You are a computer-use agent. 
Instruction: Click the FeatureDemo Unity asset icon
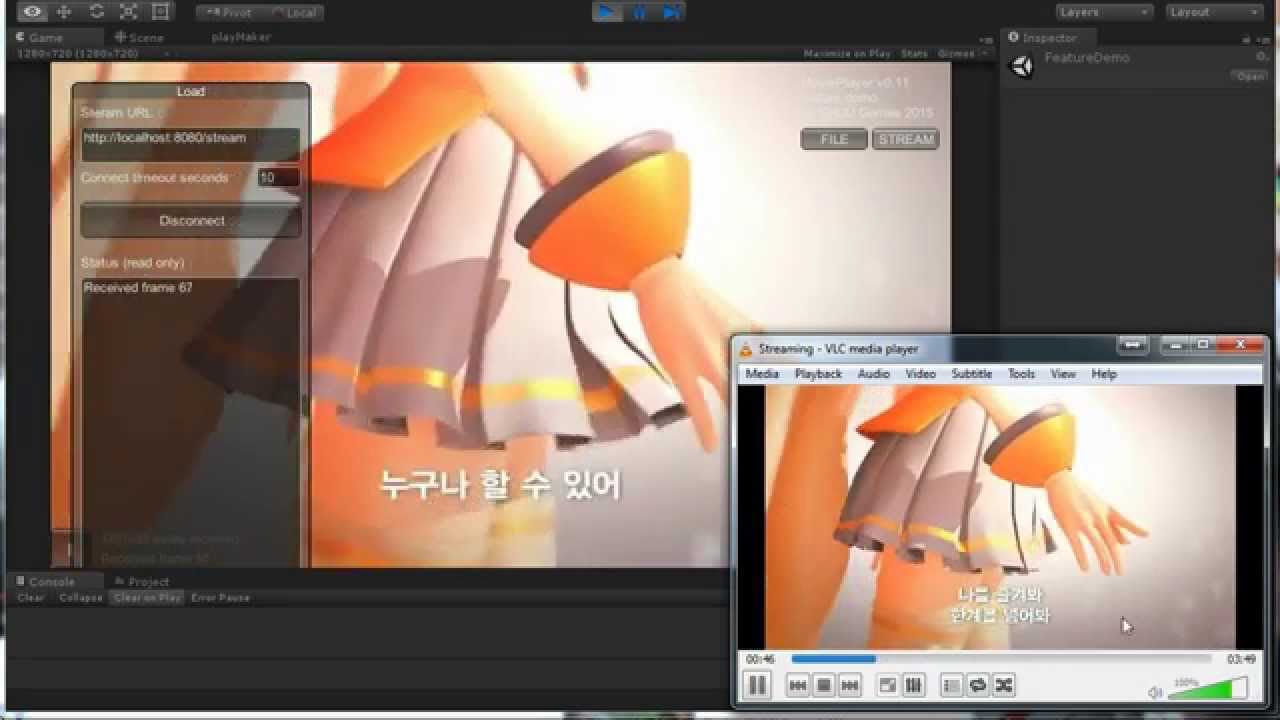pos(1022,67)
